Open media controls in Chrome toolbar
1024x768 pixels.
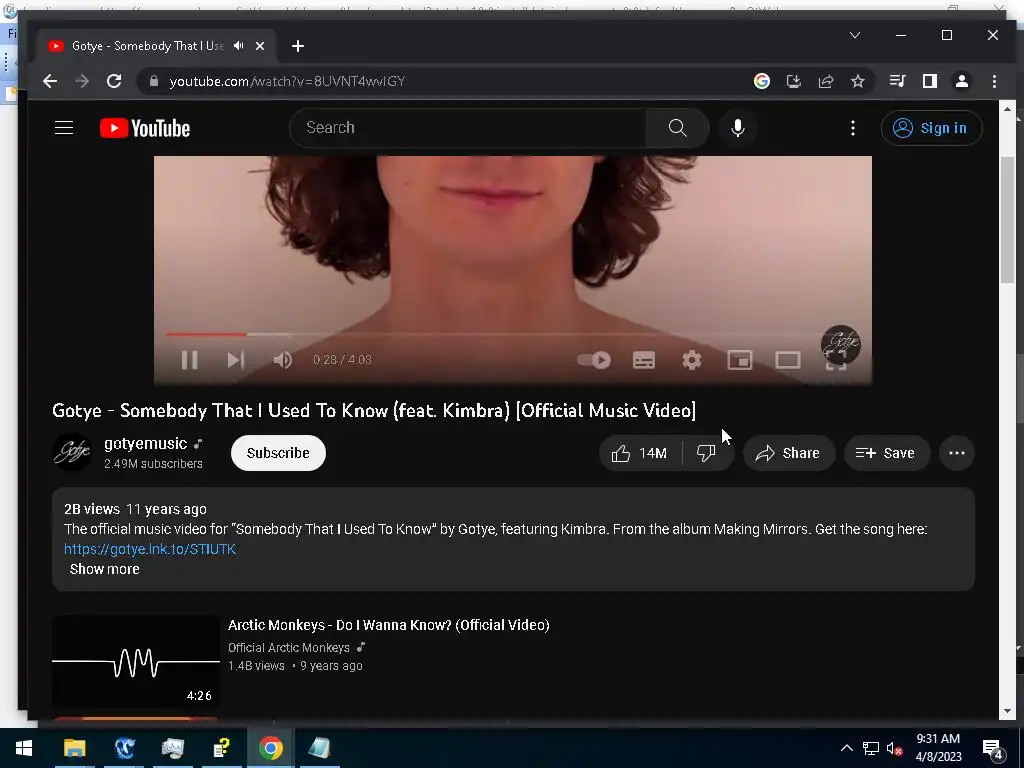coord(897,81)
